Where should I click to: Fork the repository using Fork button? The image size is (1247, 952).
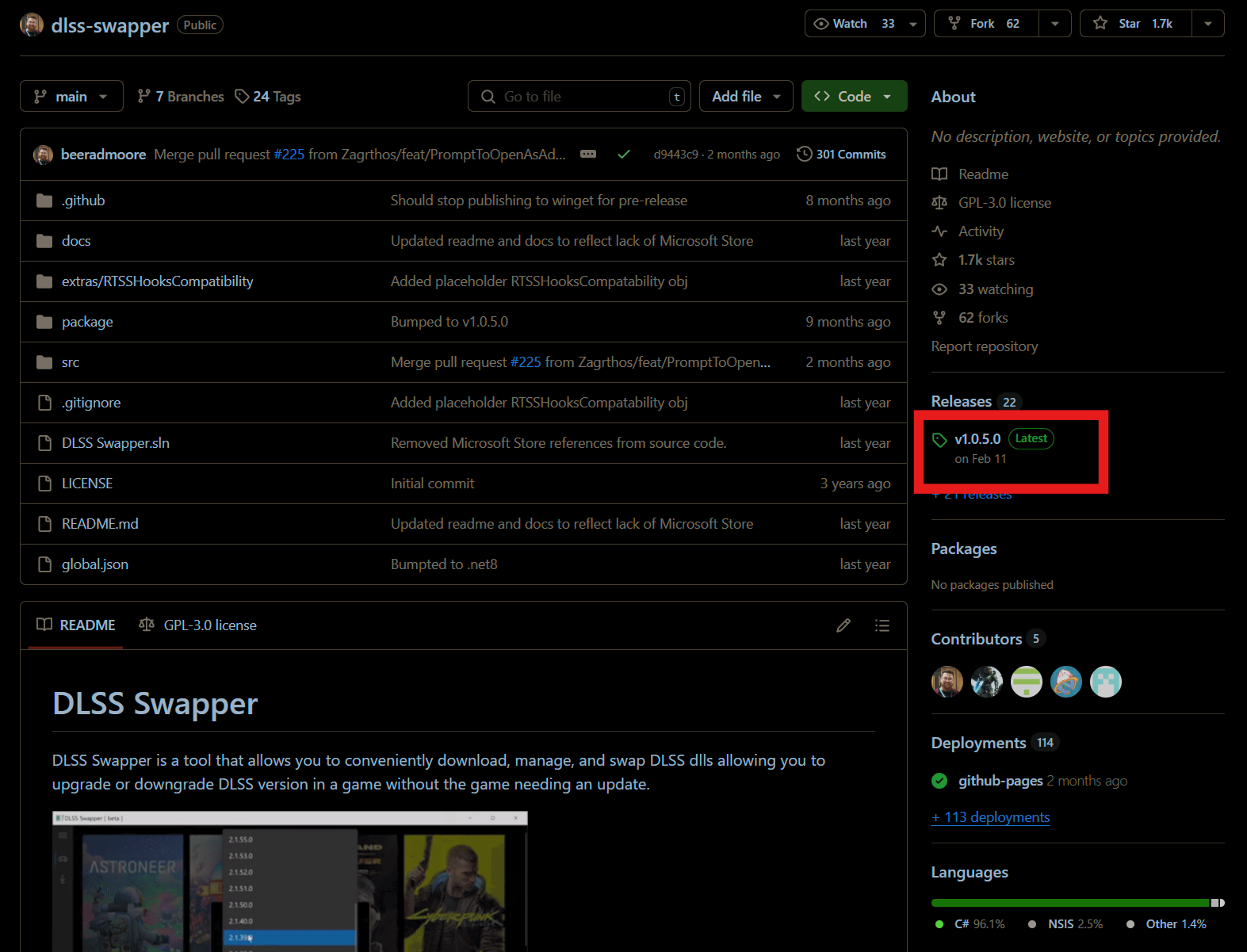click(x=986, y=24)
